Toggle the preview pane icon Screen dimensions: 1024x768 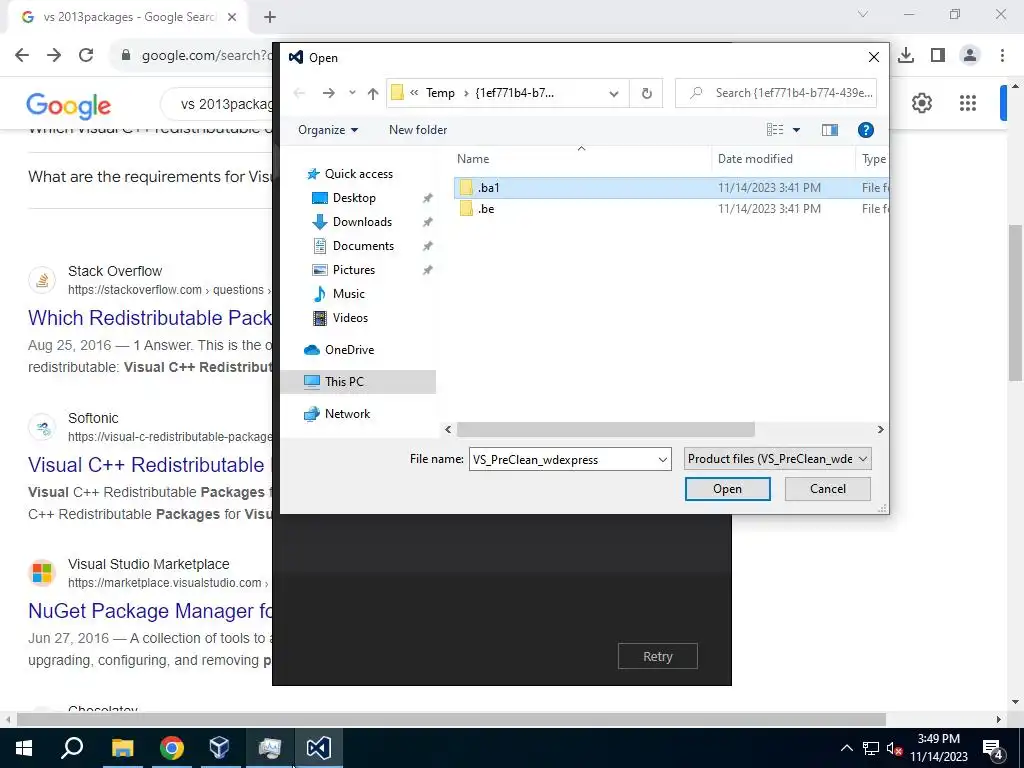pyautogui.click(x=829, y=130)
